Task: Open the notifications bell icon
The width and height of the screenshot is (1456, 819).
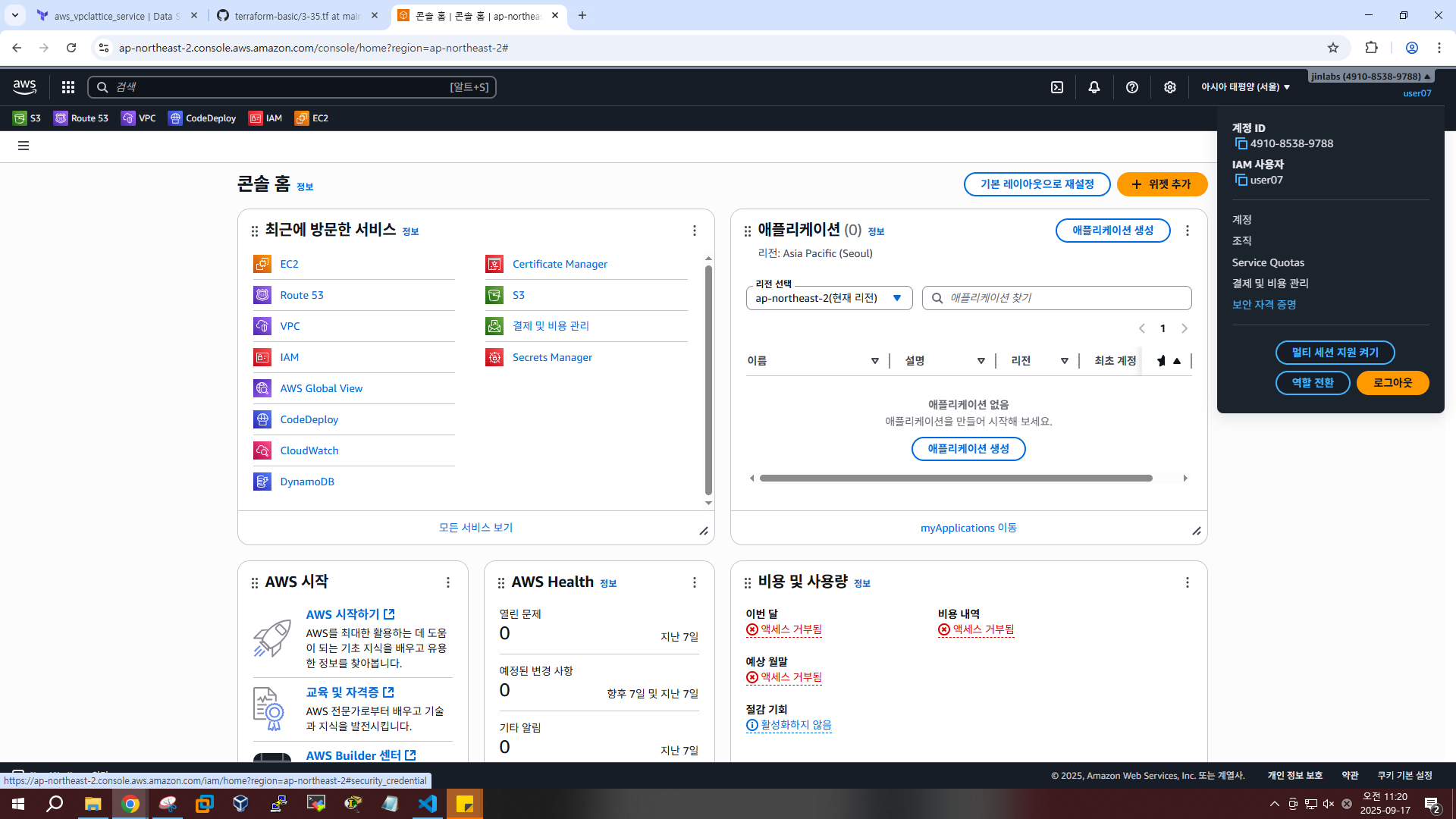Action: pyautogui.click(x=1094, y=87)
